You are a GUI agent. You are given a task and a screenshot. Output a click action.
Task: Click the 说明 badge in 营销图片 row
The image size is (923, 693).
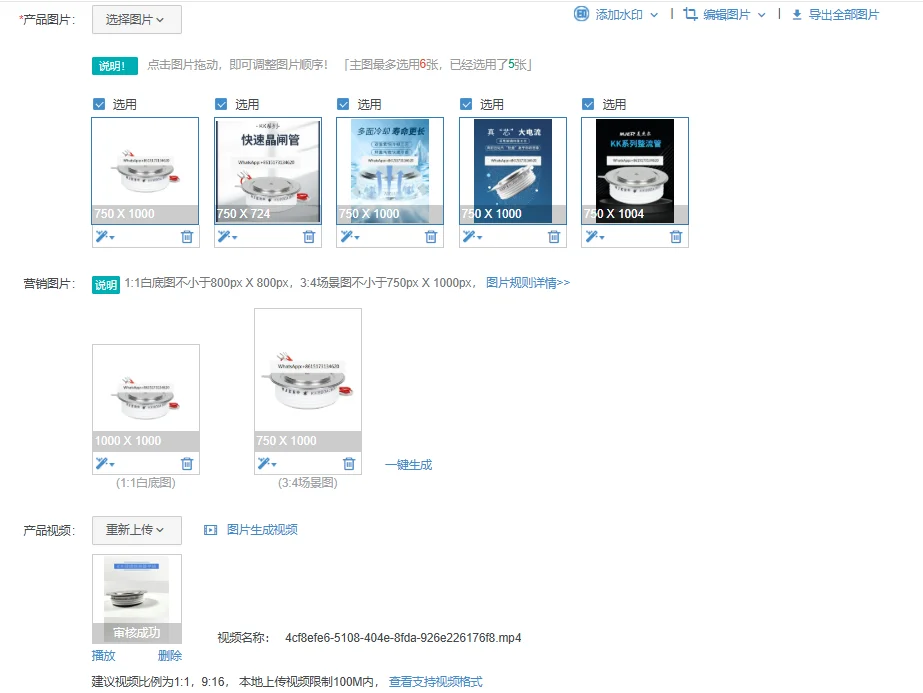106,284
